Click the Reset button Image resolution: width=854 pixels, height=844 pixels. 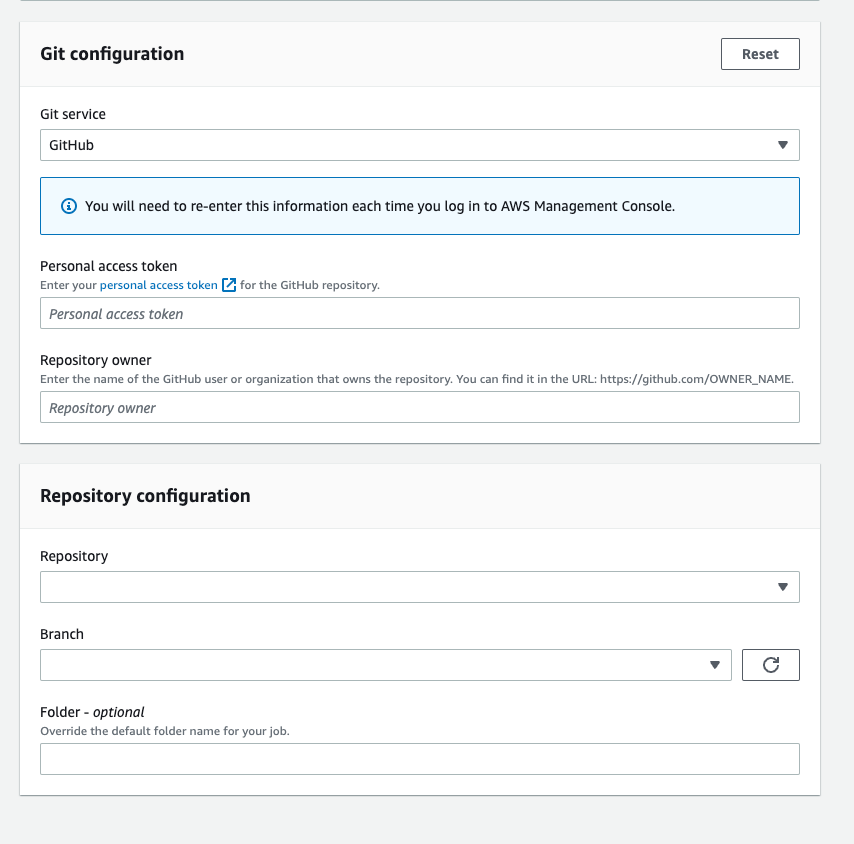point(760,53)
